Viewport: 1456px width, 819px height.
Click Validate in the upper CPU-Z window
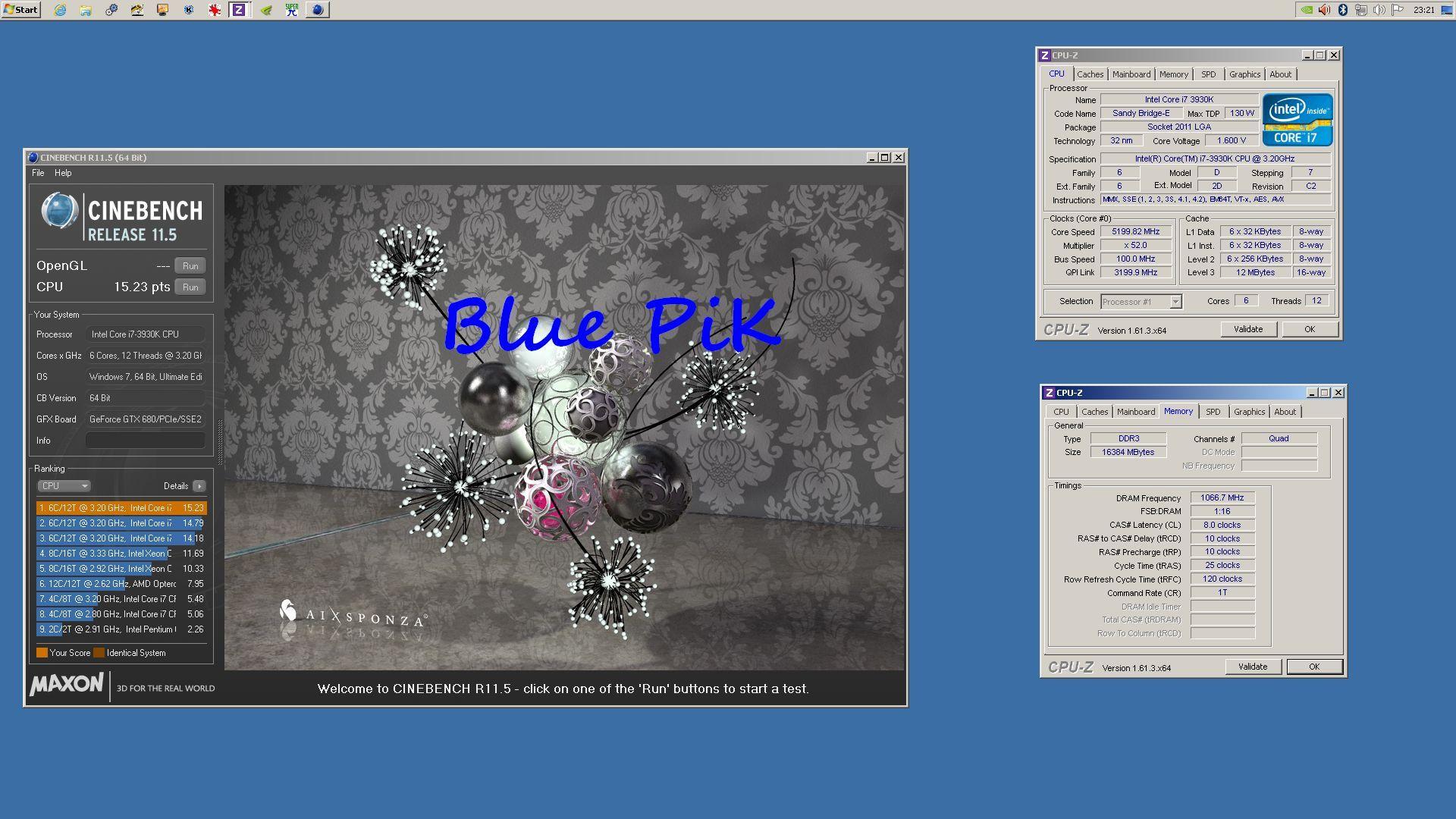click(1248, 329)
